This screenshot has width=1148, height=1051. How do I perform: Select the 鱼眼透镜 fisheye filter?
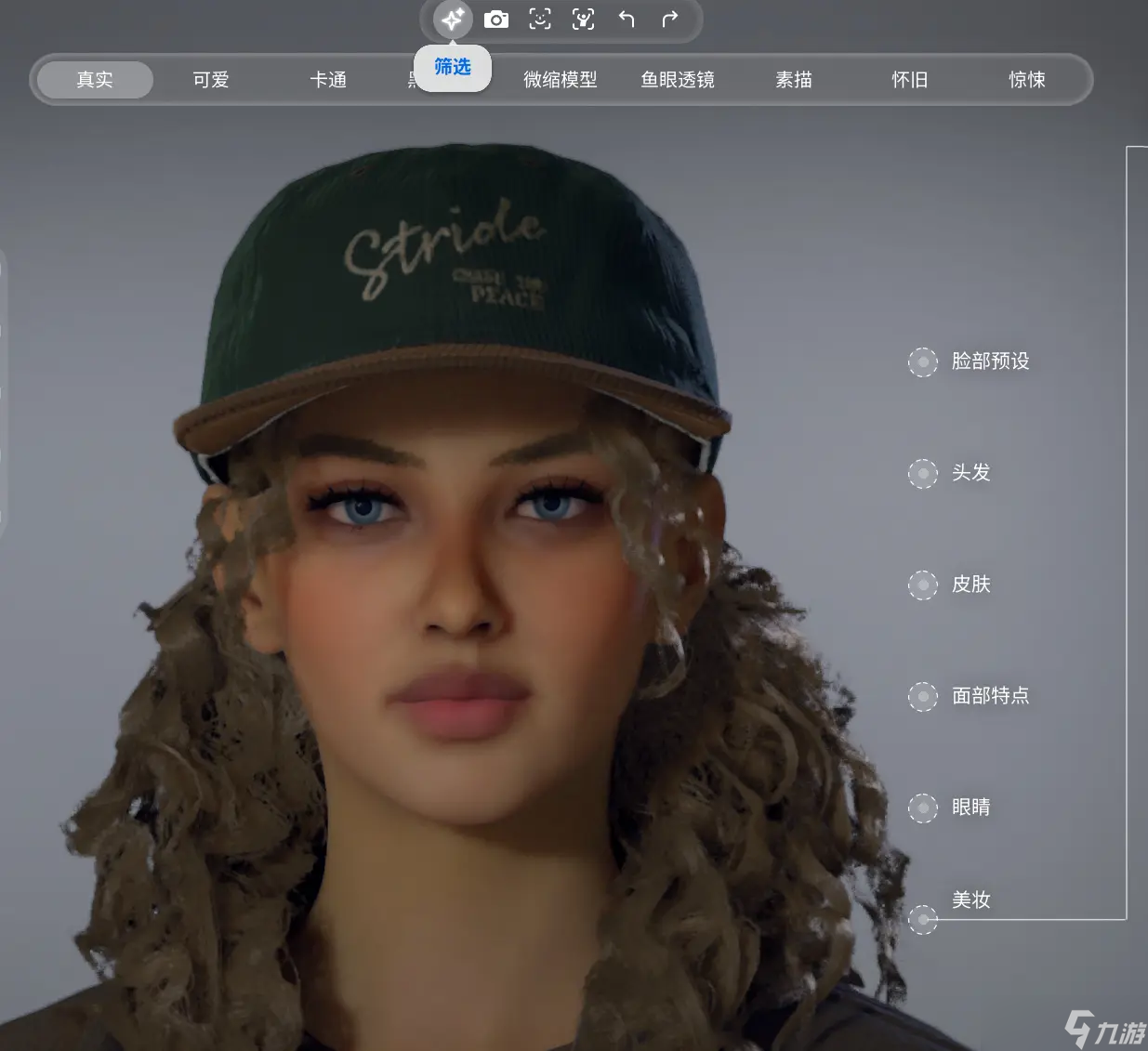pos(678,80)
